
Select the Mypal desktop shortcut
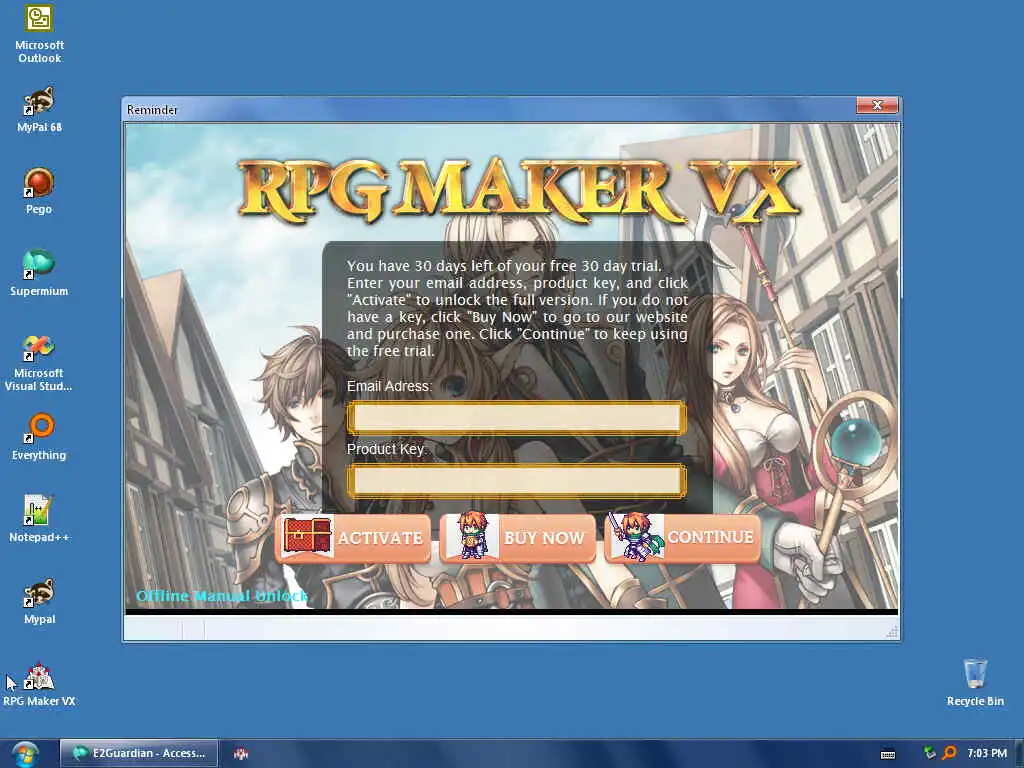[39, 601]
